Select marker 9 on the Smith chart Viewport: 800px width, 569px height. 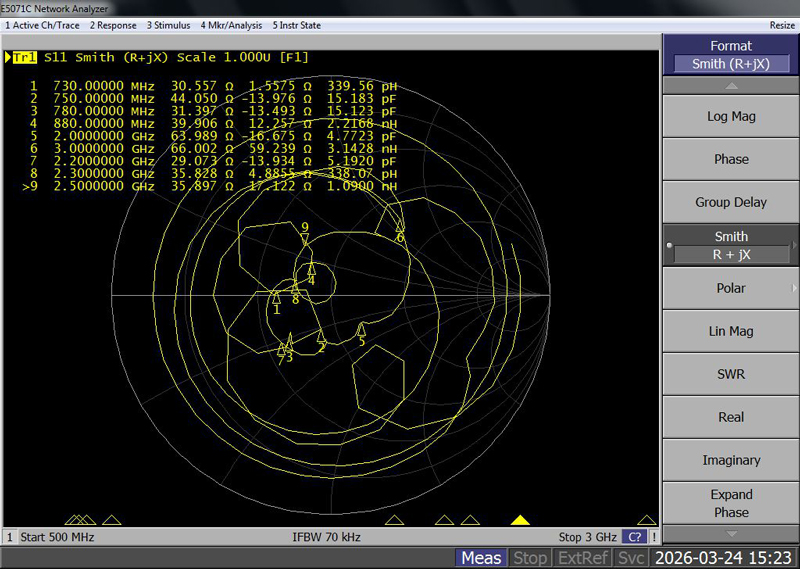pyautogui.click(x=305, y=239)
